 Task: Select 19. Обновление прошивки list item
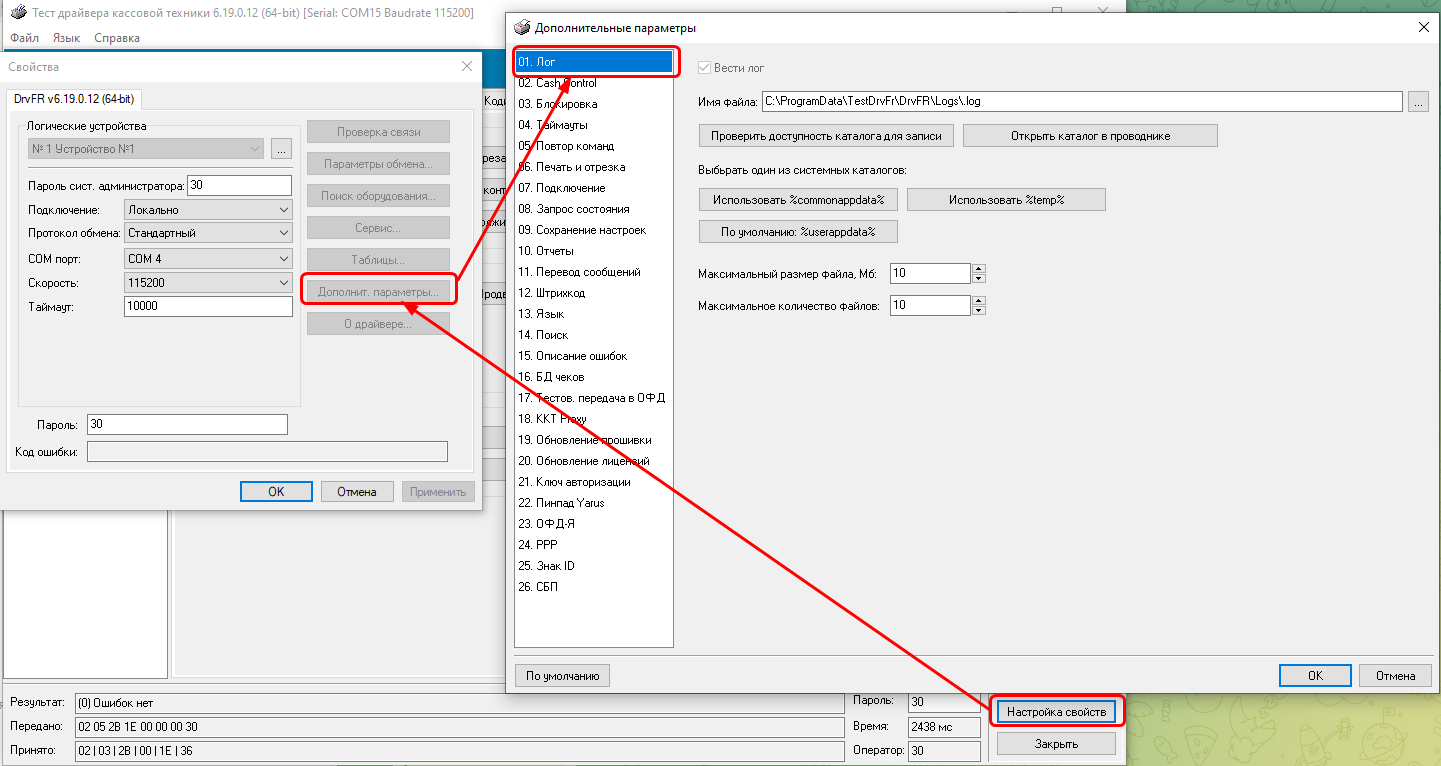[x=584, y=440]
